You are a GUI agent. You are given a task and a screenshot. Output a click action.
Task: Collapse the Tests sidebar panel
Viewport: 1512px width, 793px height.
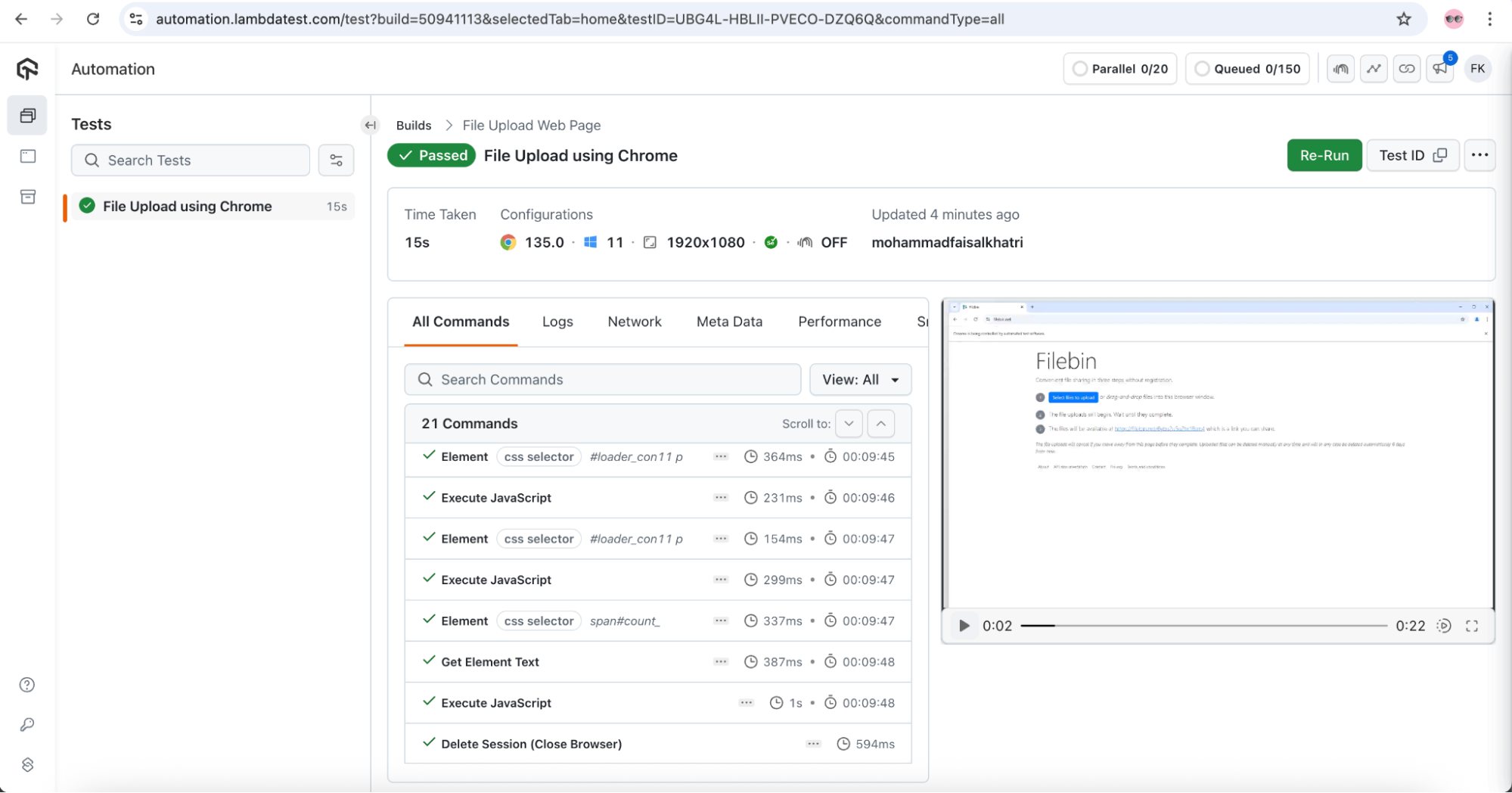coord(370,125)
